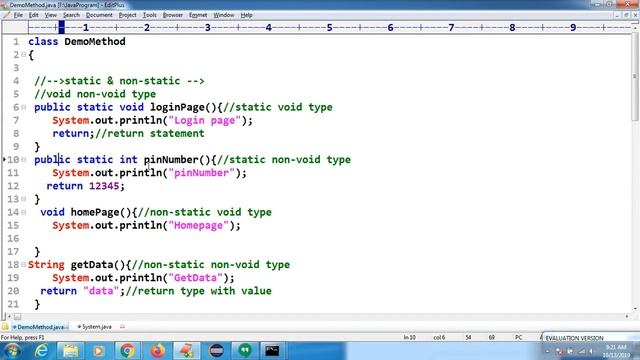Switch to the System.java document tab
This screenshot has height=360, width=640.
pos(95,327)
